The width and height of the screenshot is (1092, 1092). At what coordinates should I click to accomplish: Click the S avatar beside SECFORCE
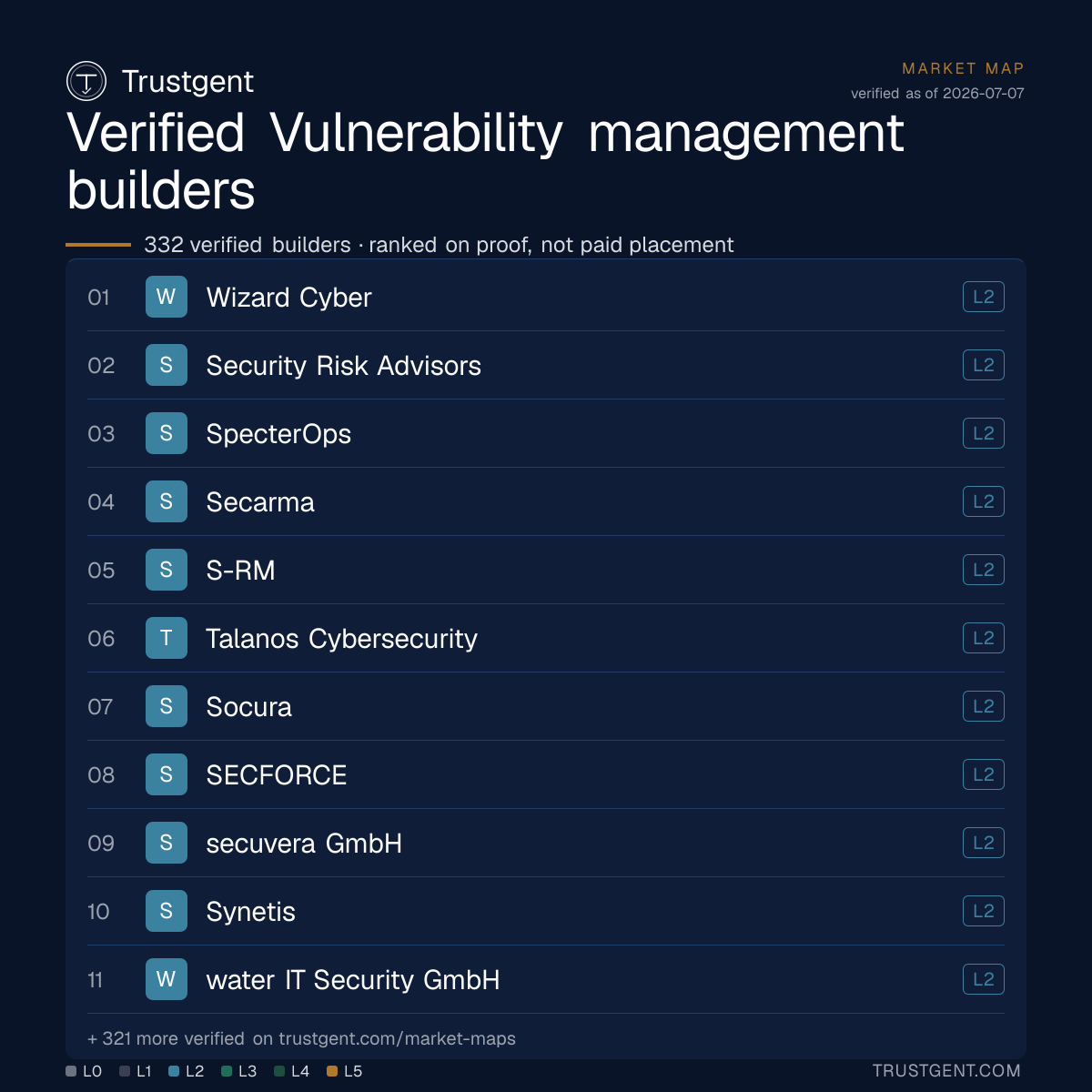(167, 774)
